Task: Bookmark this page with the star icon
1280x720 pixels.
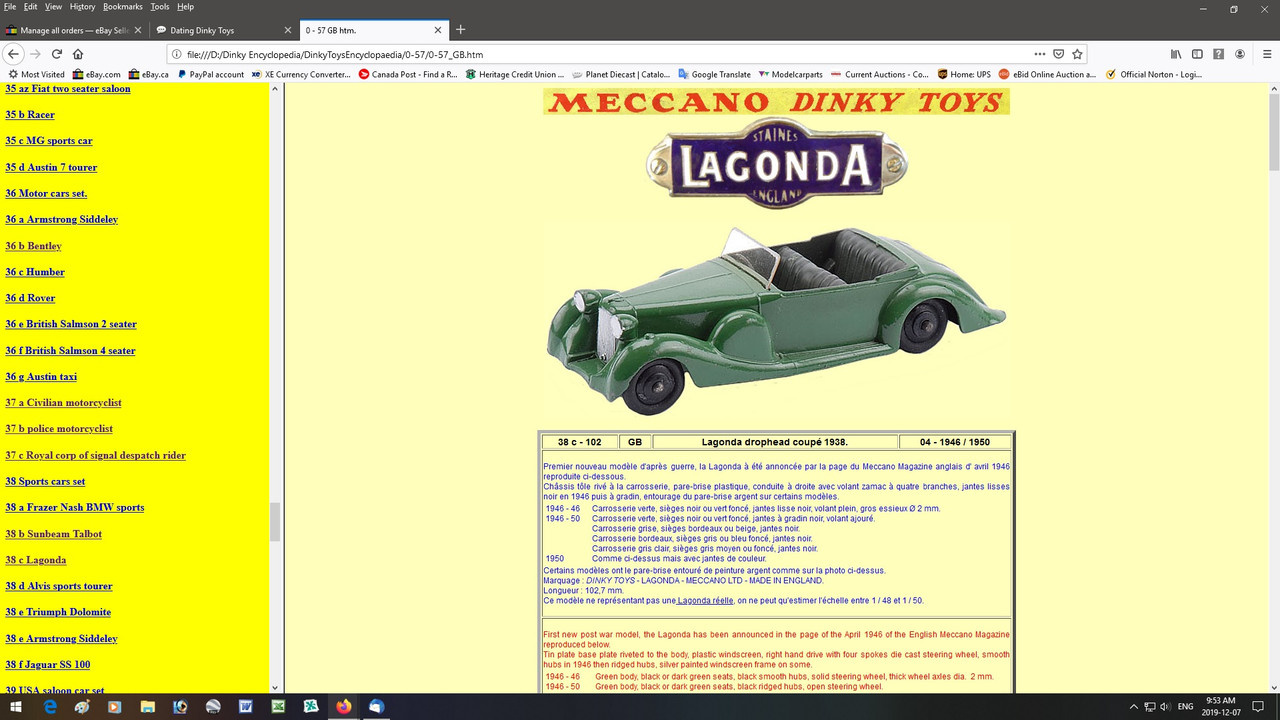Action: click(1077, 54)
